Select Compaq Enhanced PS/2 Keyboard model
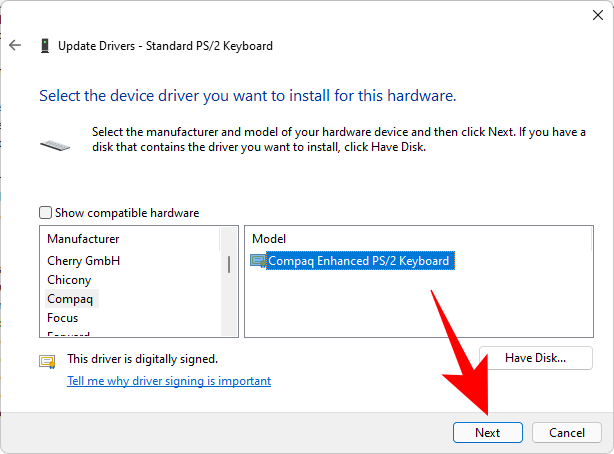Screen dimensions: 614x454 click(x=359, y=261)
